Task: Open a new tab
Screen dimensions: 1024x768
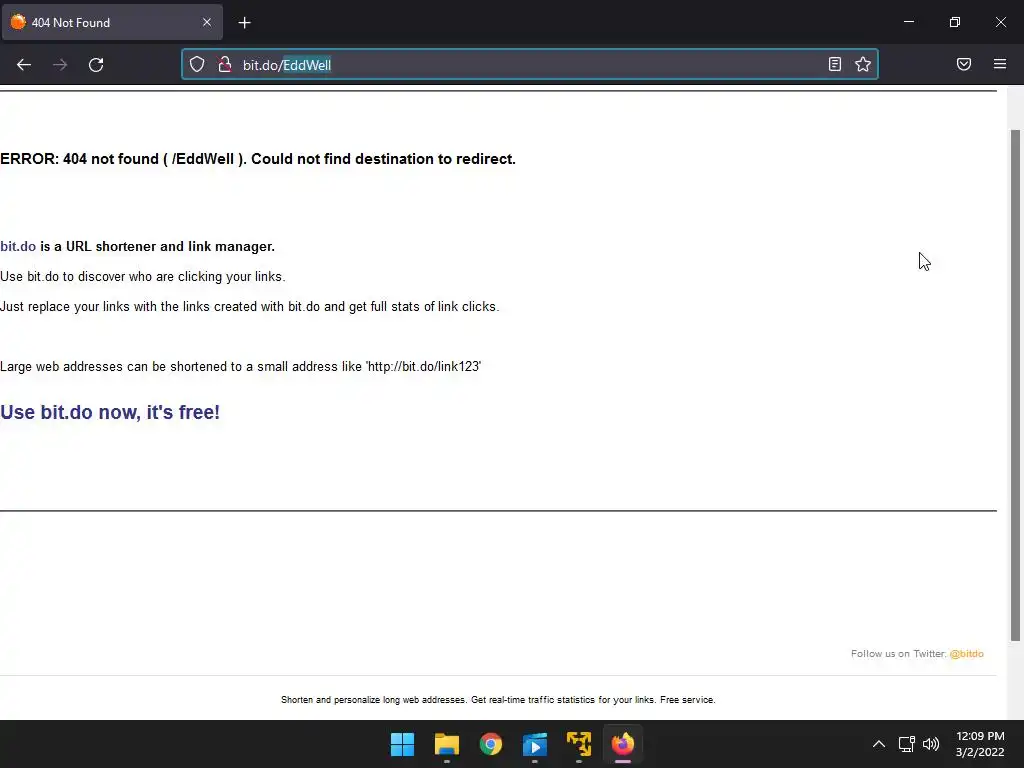Action: [x=244, y=23]
